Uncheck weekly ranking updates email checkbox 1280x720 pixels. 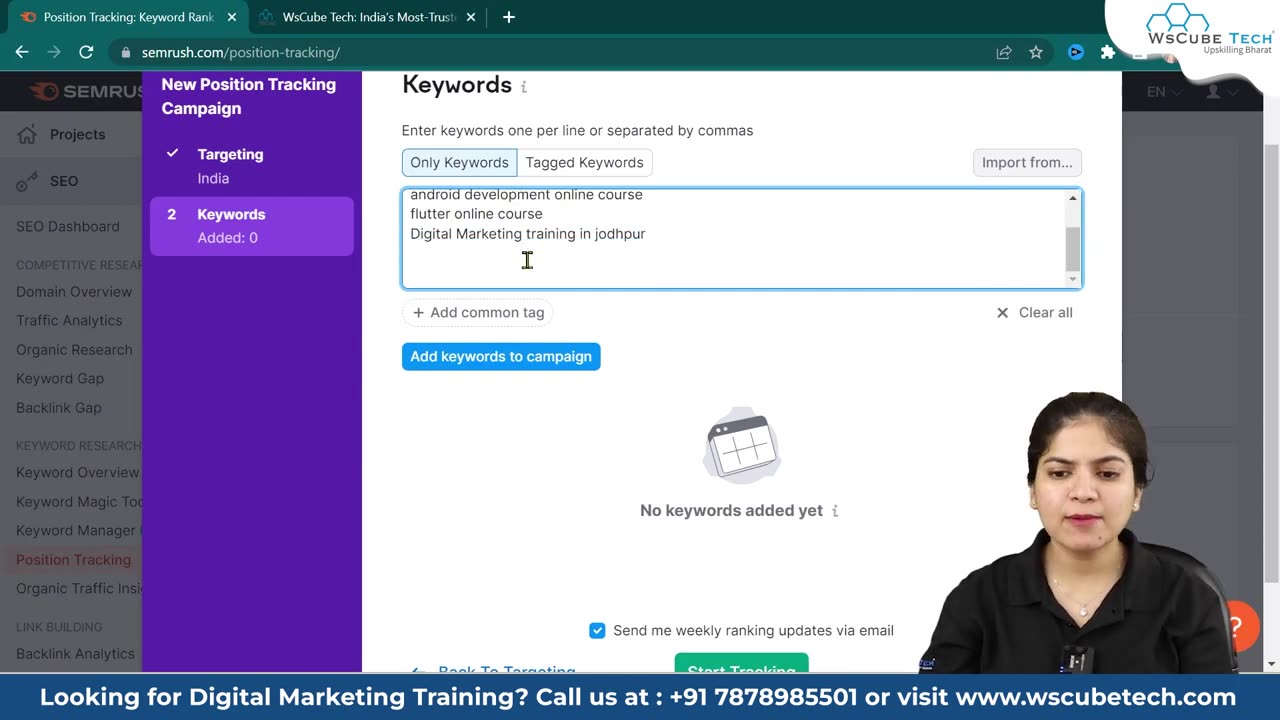pyautogui.click(x=597, y=630)
